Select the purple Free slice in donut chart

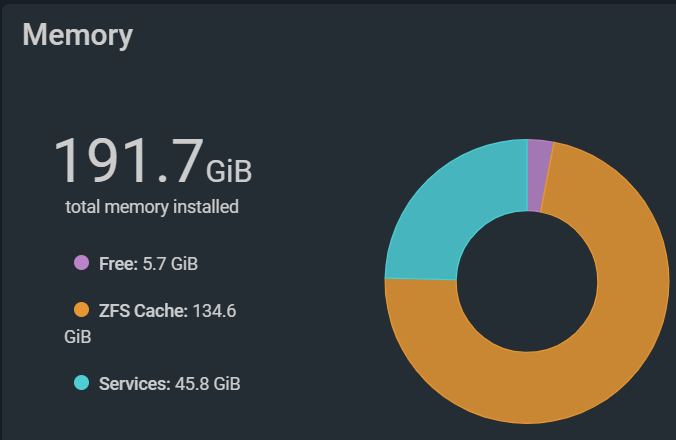pyautogui.click(x=538, y=175)
